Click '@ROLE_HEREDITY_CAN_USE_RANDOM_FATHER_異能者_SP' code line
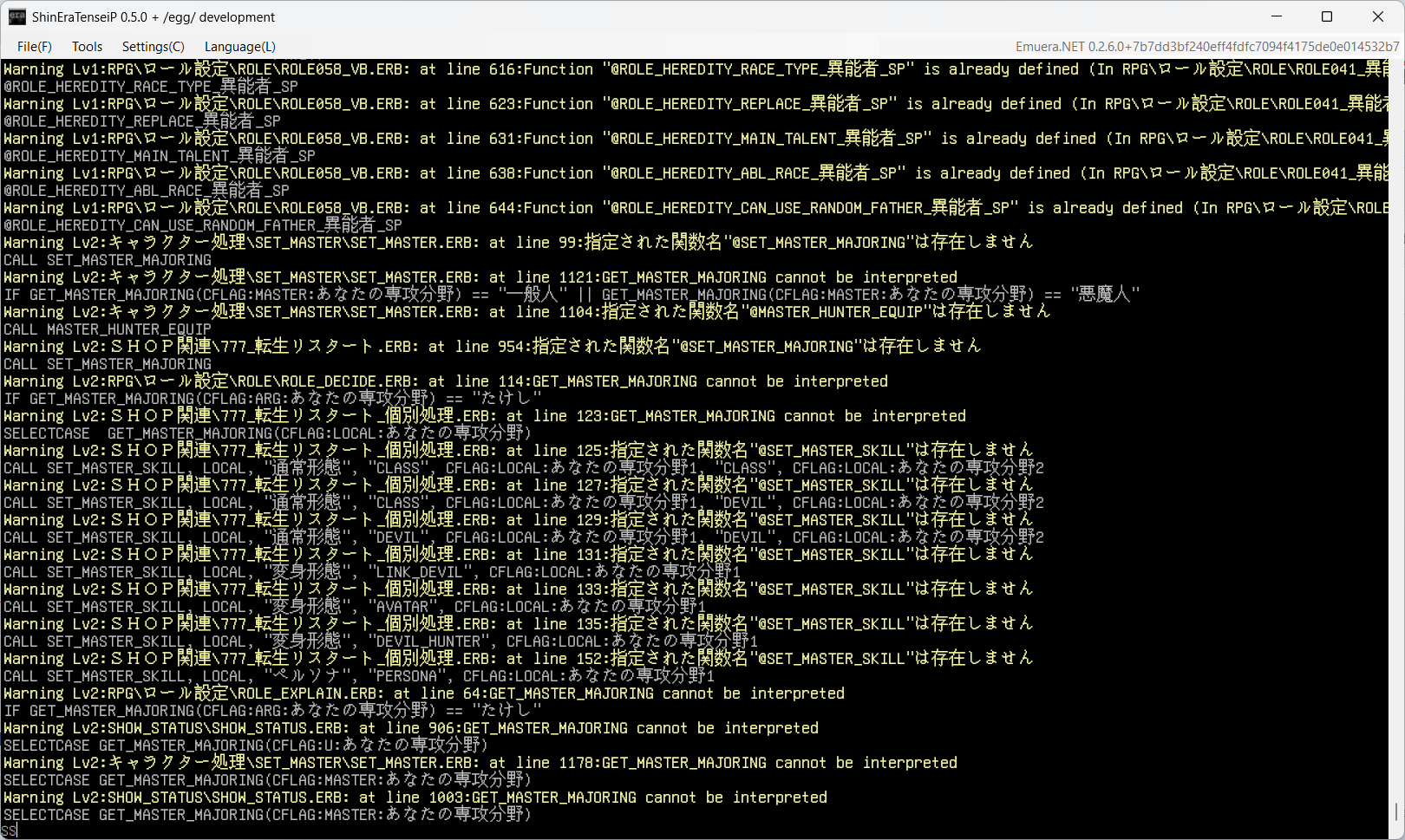Viewport: 1405px width, 840px height. (x=203, y=225)
